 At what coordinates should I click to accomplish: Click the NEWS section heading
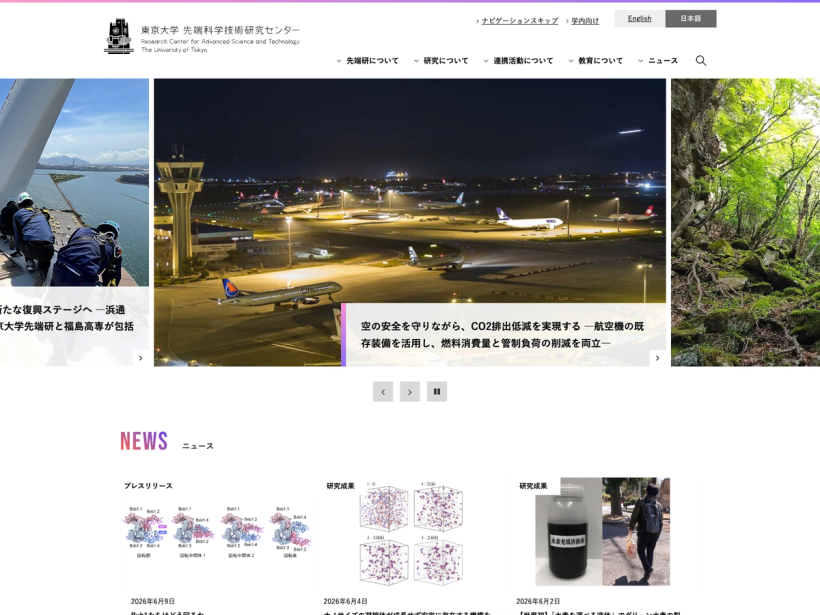[x=144, y=441]
